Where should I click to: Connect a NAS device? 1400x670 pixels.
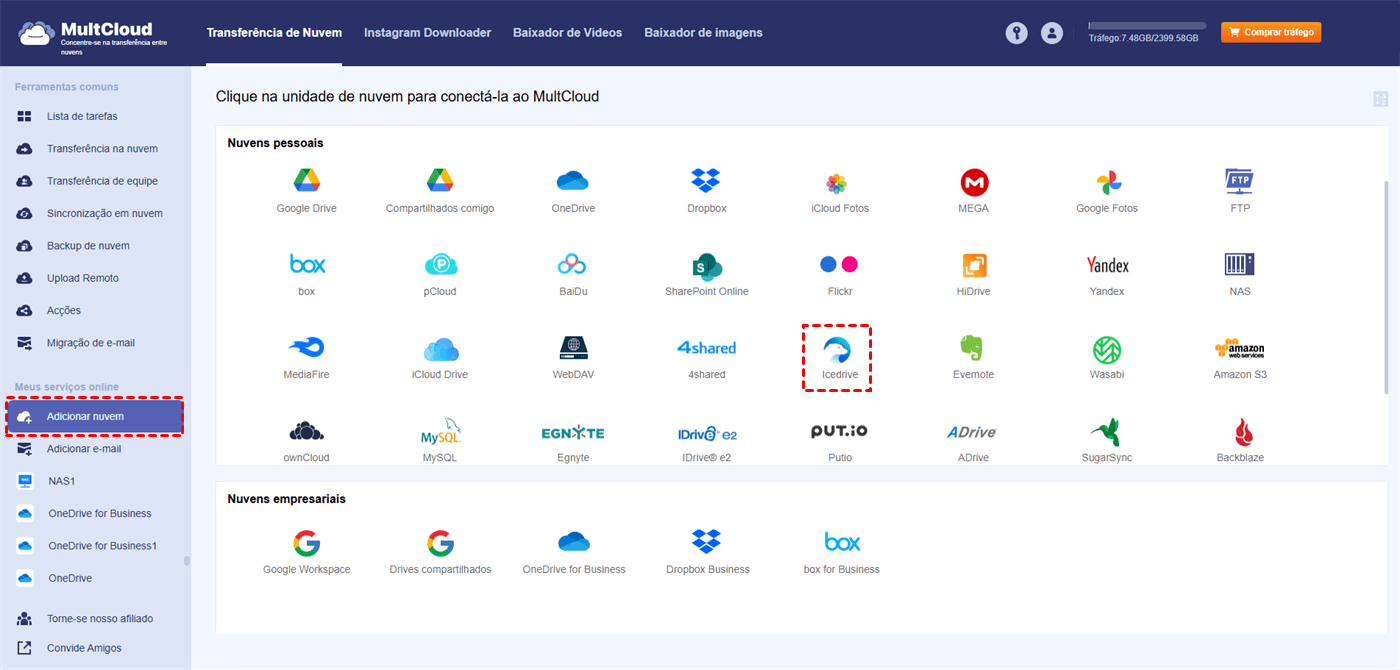pos(1240,264)
